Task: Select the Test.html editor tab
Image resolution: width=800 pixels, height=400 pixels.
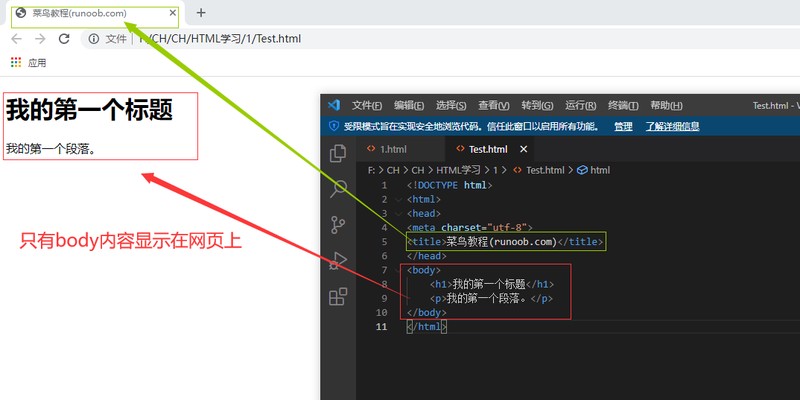Action: (488, 149)
